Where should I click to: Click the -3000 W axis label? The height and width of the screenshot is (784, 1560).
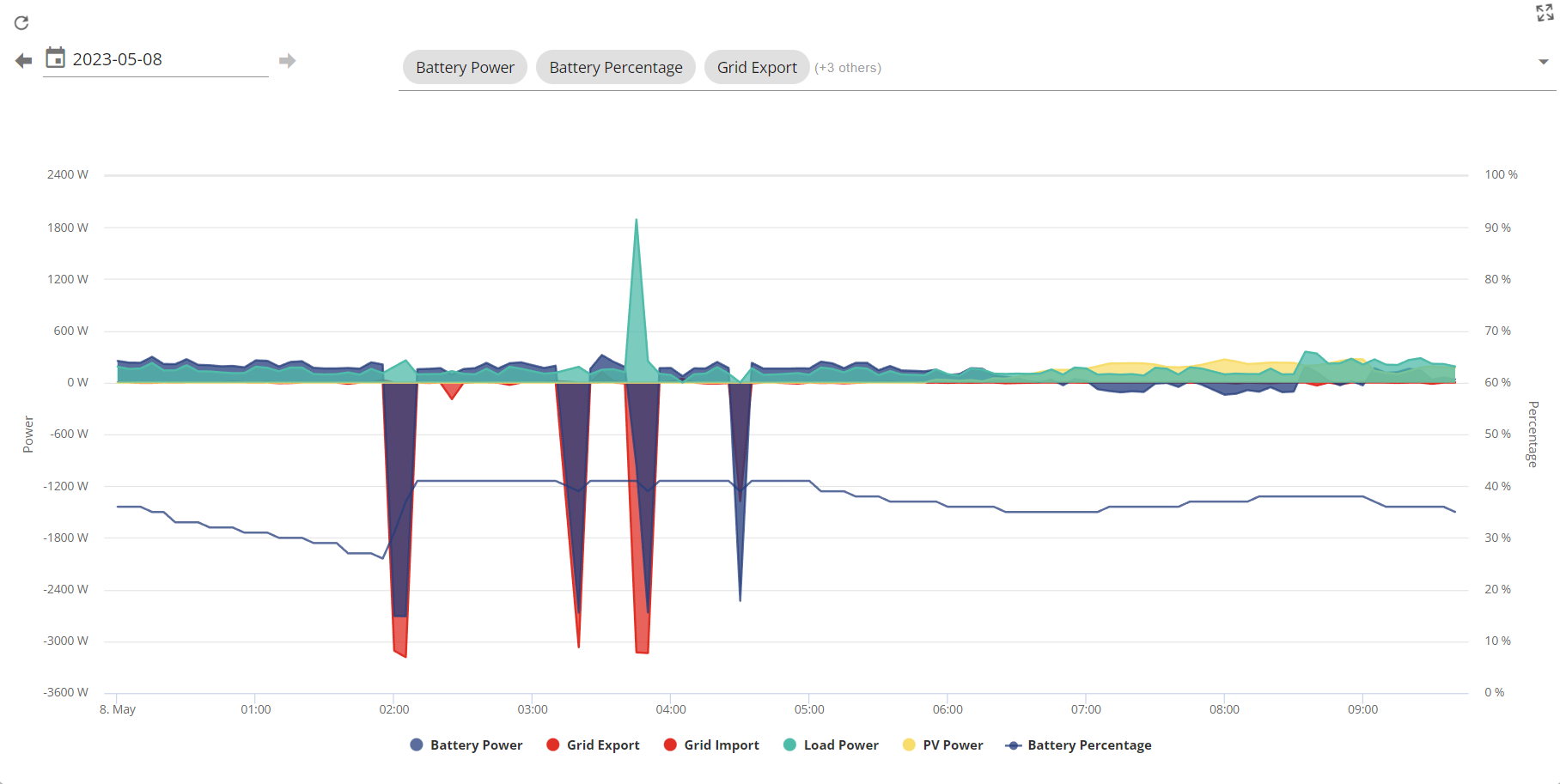tap(66, 641)
